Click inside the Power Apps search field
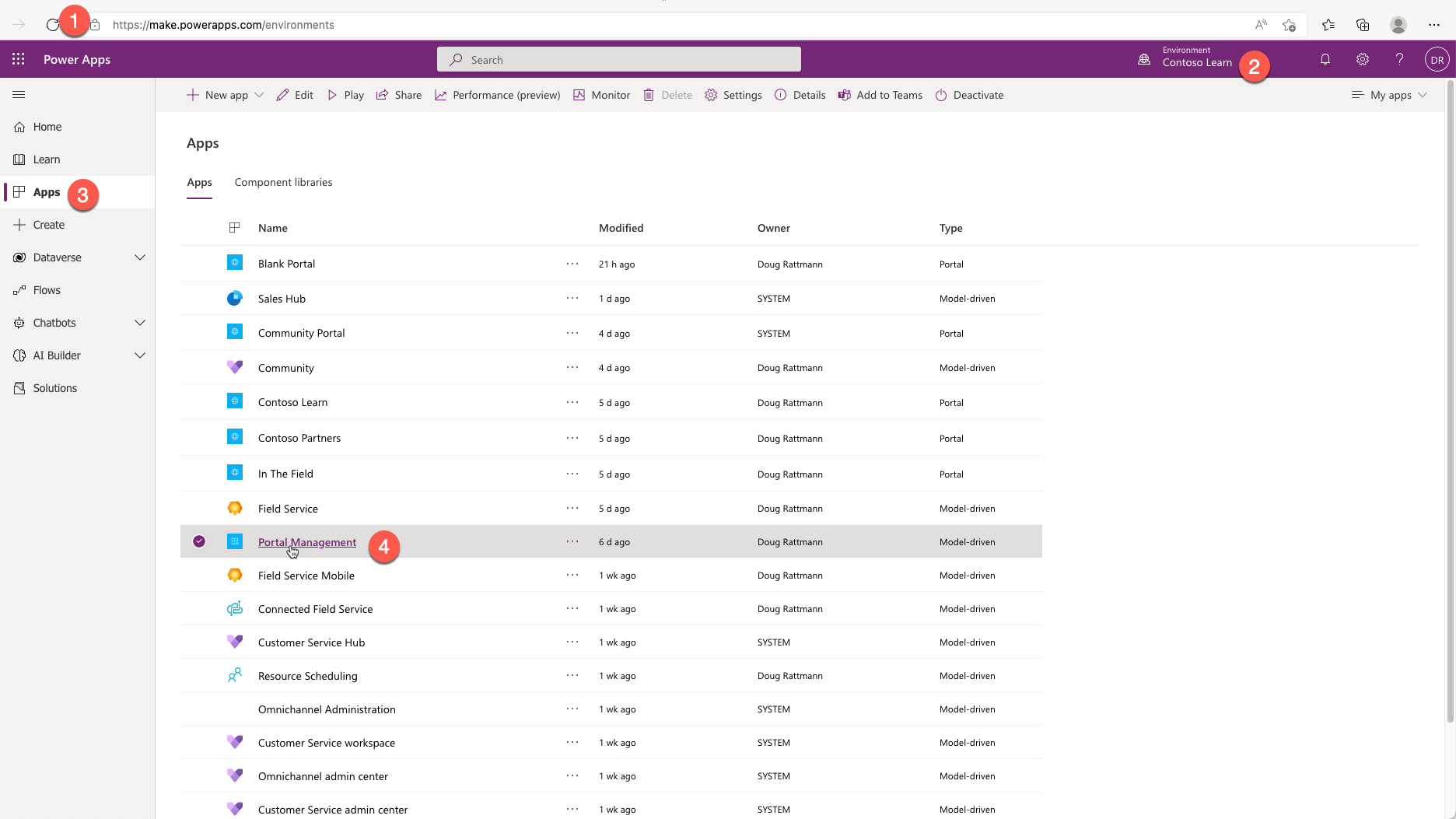This screenshot has width=1456, height=819. (618, 59)
